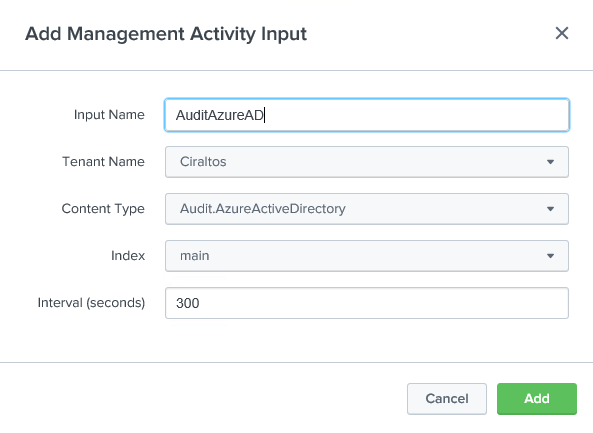Screen dimensions: 593x433
Task: Click the Content Type label
Action: point(103,209)
